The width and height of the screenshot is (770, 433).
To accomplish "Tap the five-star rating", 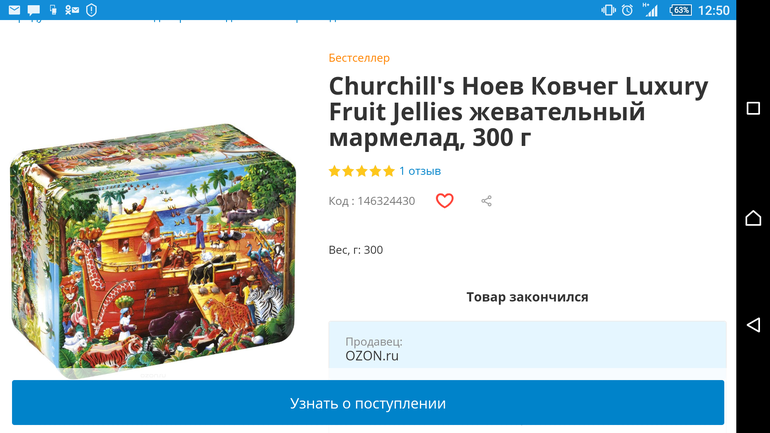I will tap(361, 171).
